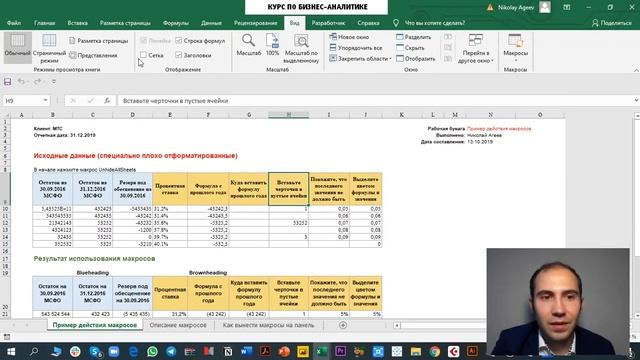Open PowerPoint from the taskbar
The width and height of the screenshot is (640, 360).
pyautogui.click(x=284, y=351)
